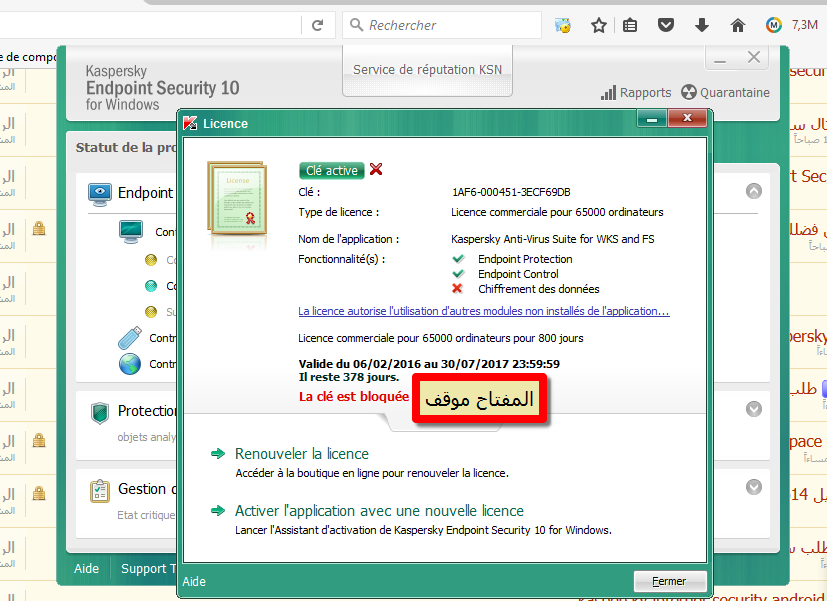Click "Kaspersky Anti-Virus Suite for WKS and FS"
This screenshot has width=827, height=601.
coord(553,239)
